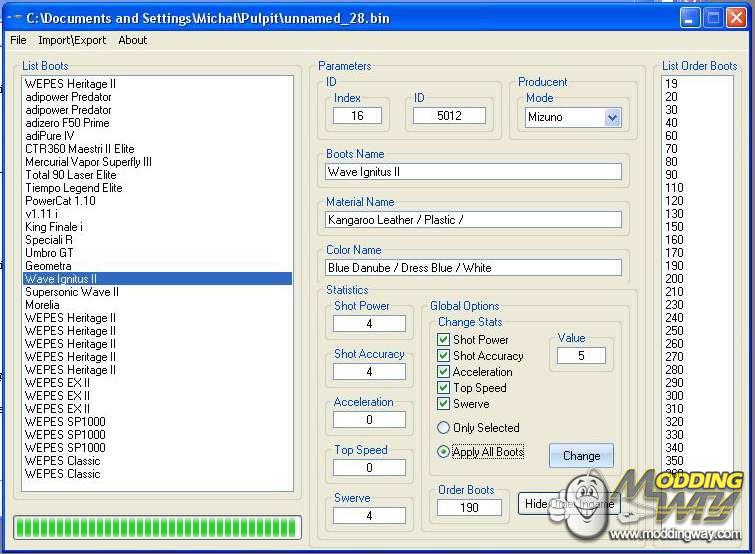Click the Global Options Value field

[x=578, y=356]
